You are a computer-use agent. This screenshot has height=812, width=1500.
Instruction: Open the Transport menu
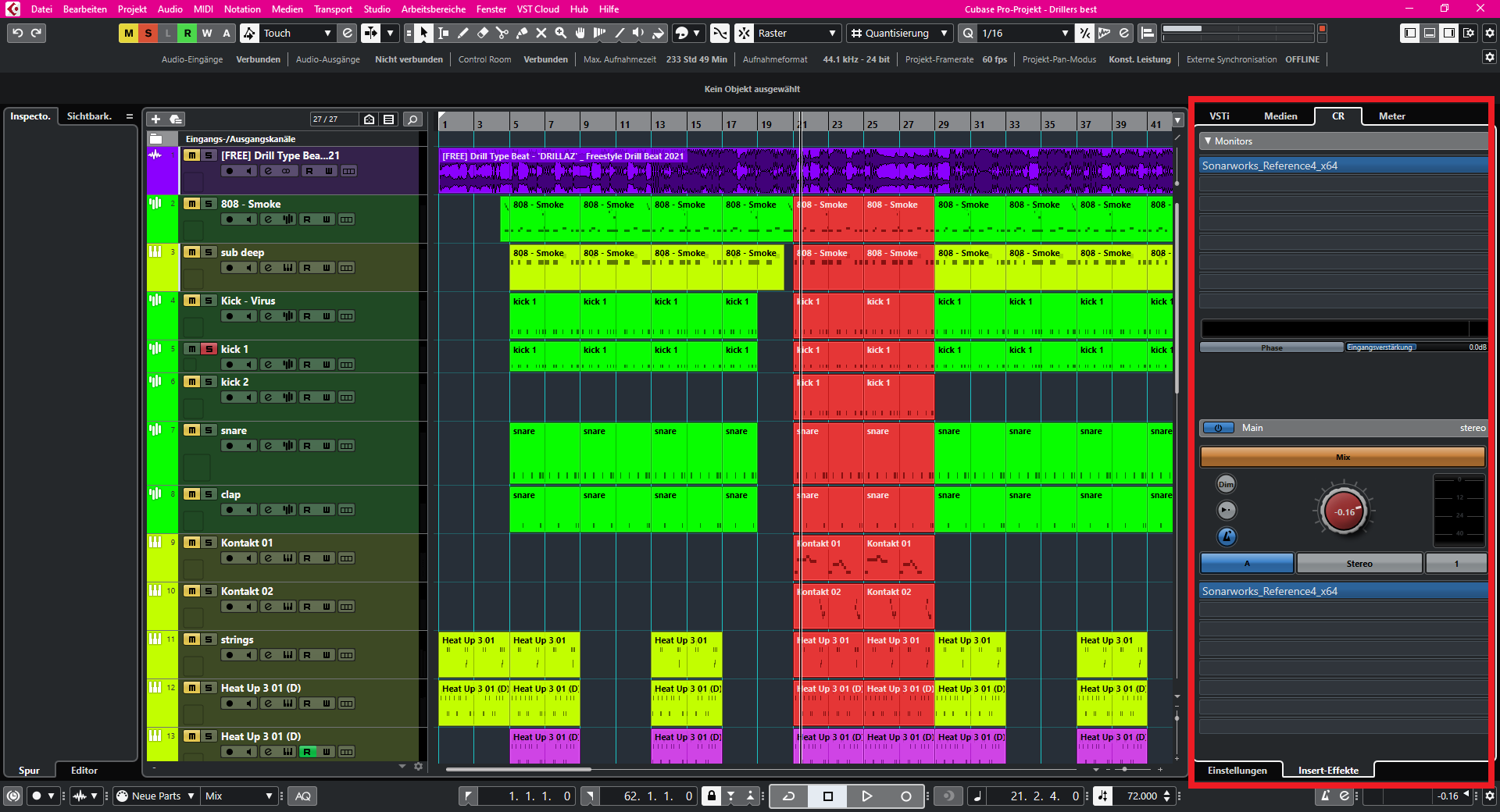pos(333,9)
